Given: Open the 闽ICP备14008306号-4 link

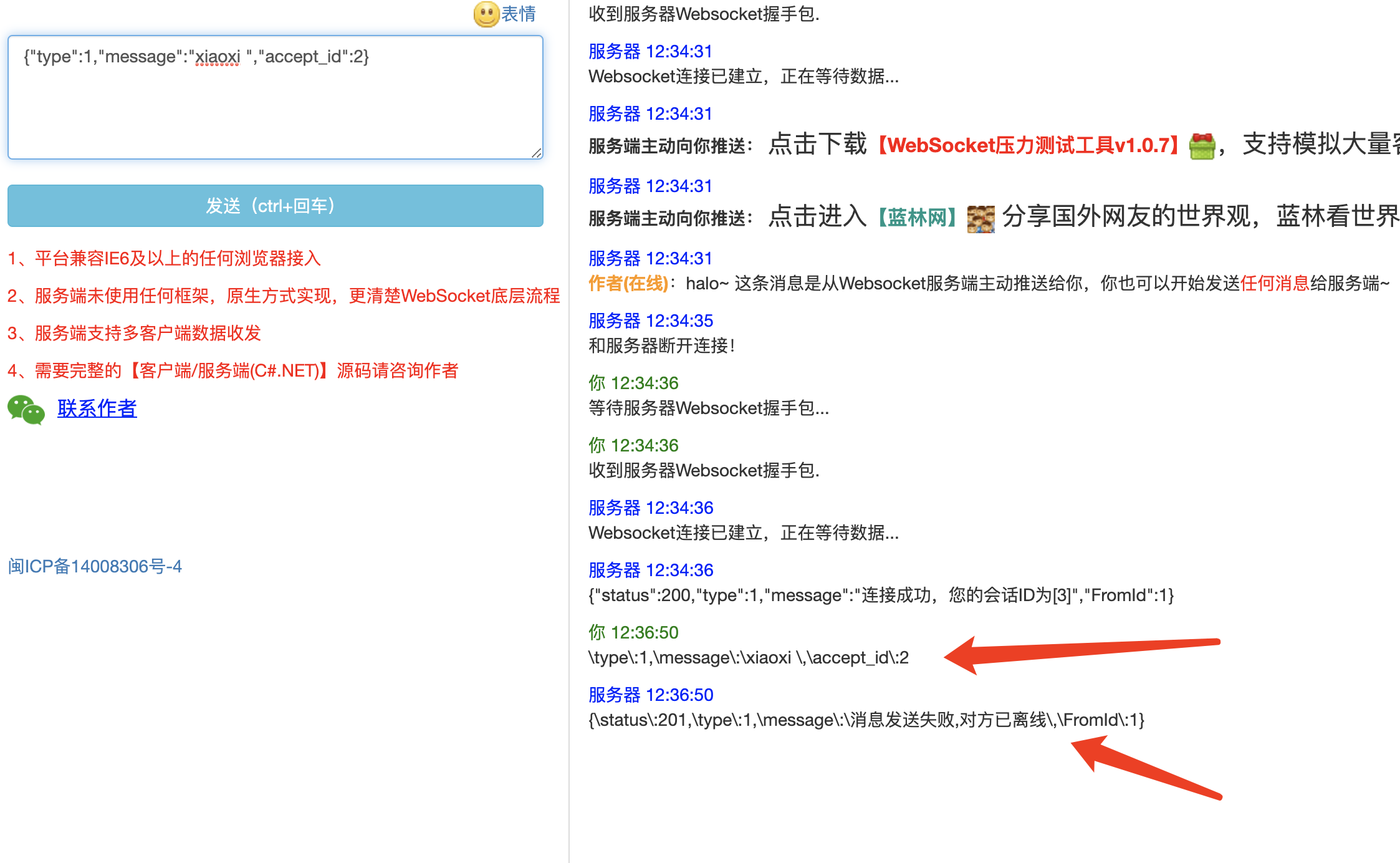Looking at the screenshot, I should (x=95, y=566).
